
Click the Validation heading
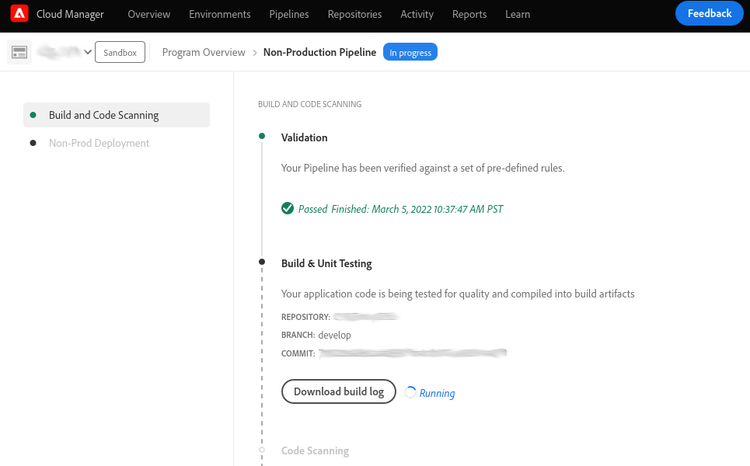304,137
